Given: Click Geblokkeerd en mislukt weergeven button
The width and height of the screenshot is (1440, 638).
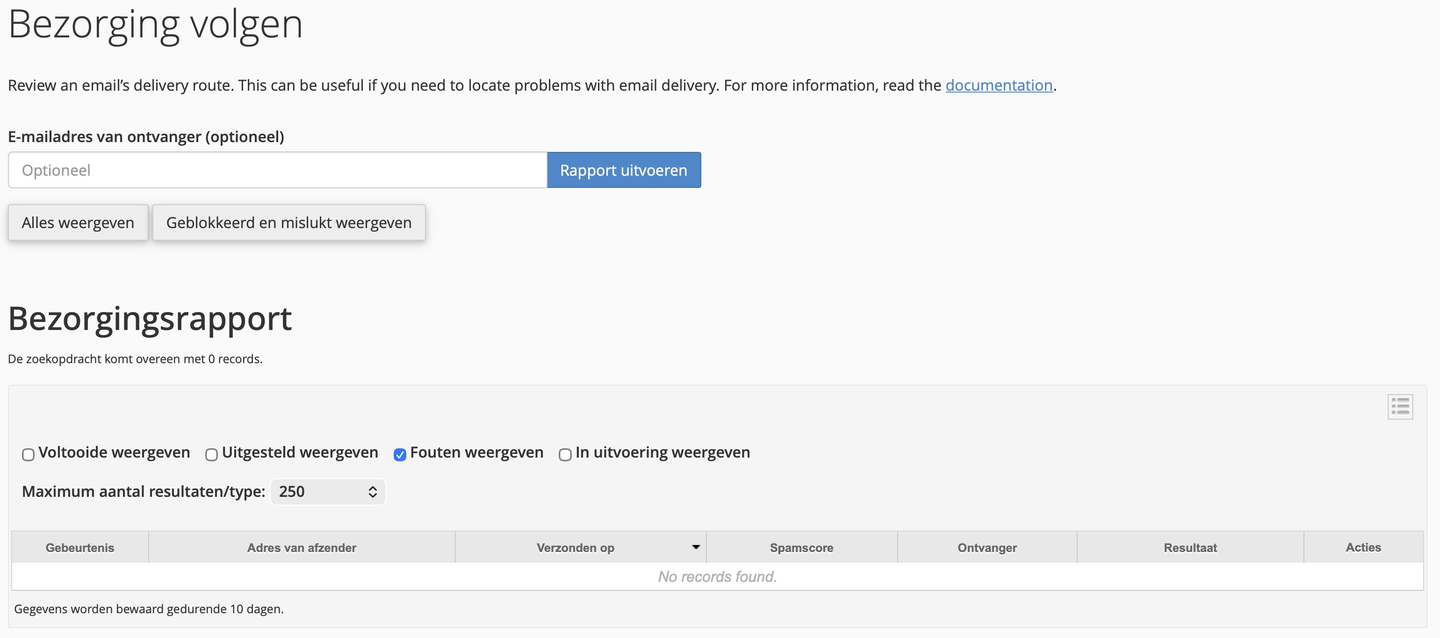Looking at the screenshot, I should pos(289,223).
